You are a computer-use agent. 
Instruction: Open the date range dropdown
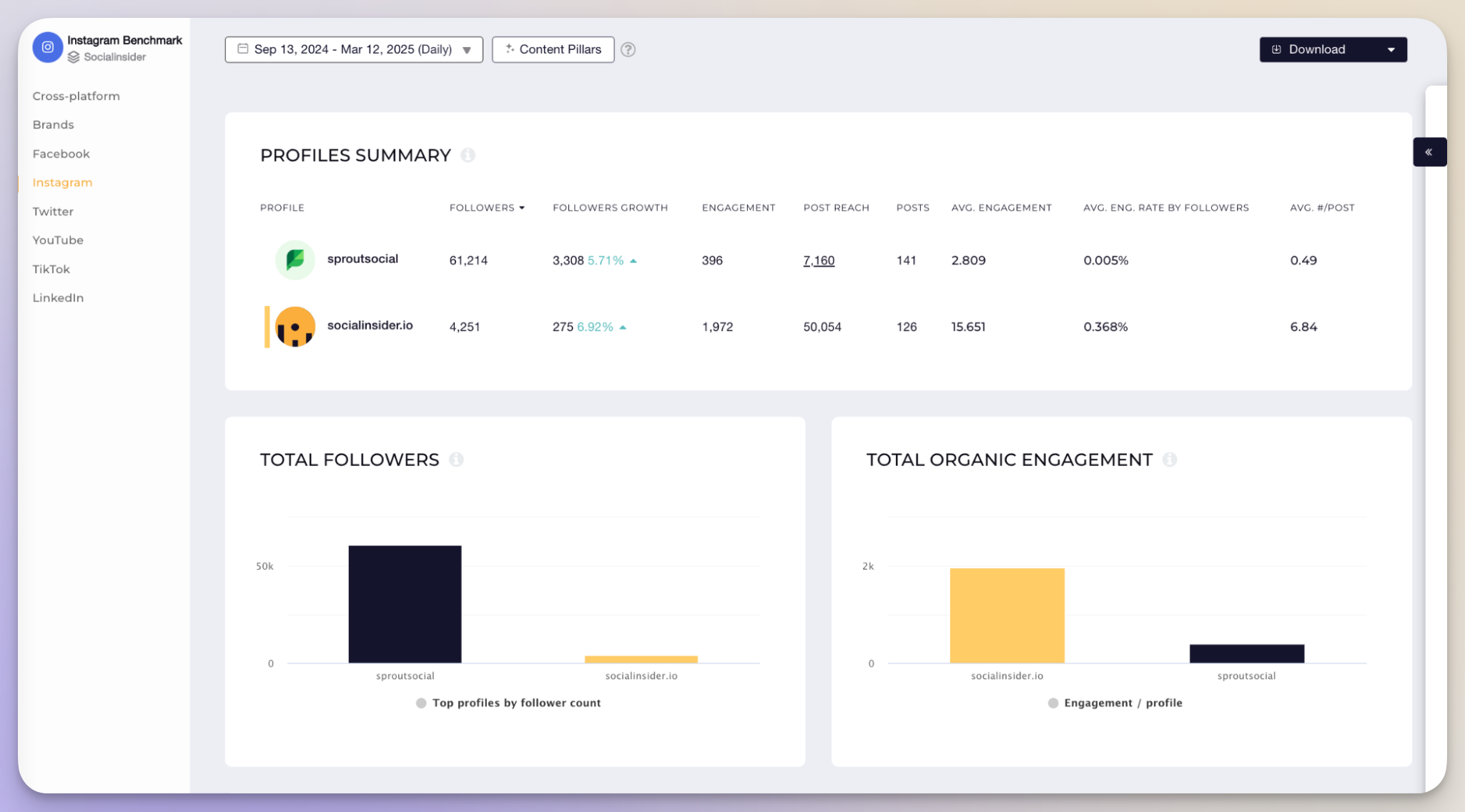pos(354,49)
